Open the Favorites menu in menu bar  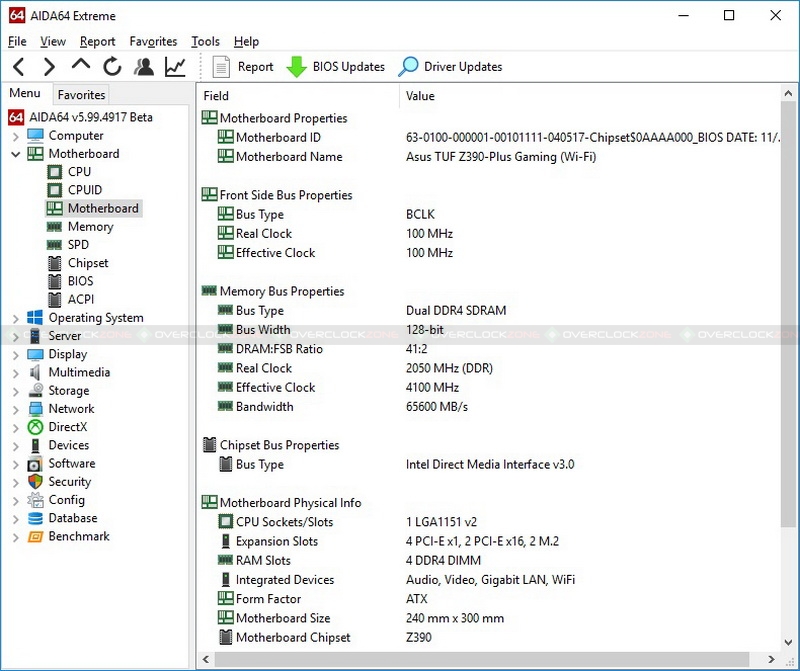153,41
